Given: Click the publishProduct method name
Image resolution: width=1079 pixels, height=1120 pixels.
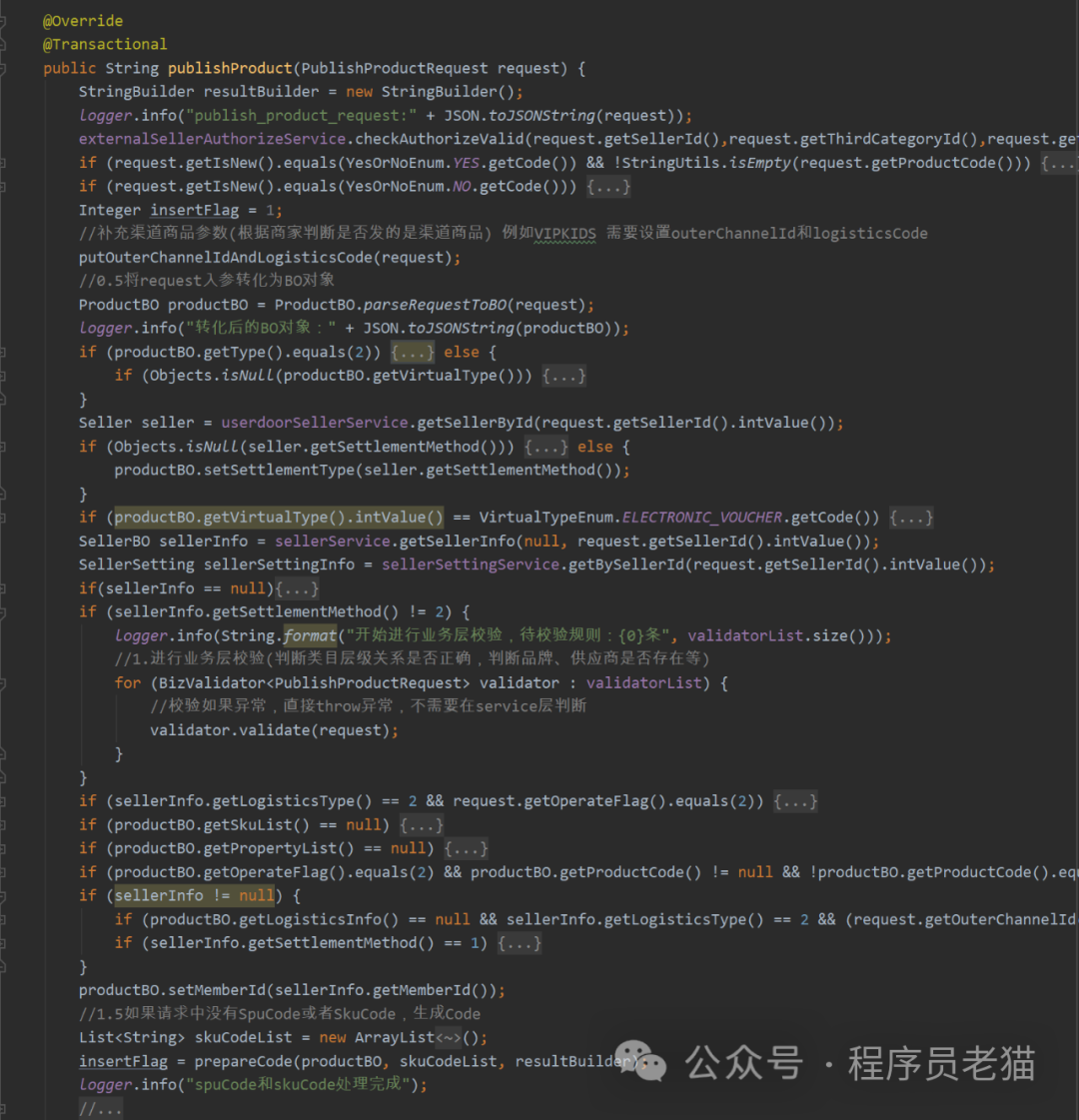Looking at the screenshot, I should click(230, 68).
